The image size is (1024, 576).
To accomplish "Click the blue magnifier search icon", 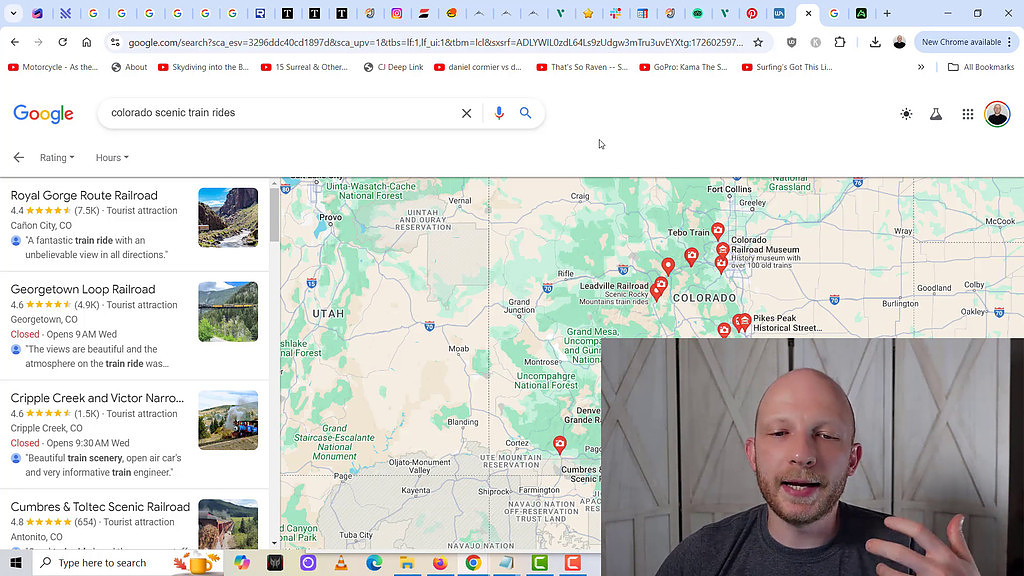I will tap(526, 113).
